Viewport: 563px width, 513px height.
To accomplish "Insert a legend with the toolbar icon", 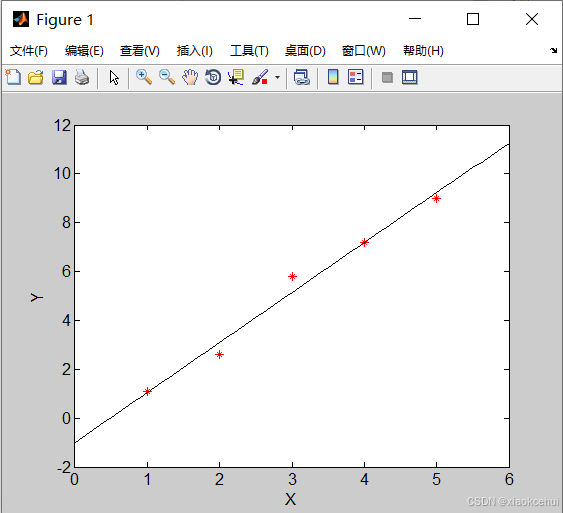I will pos(356,77).
